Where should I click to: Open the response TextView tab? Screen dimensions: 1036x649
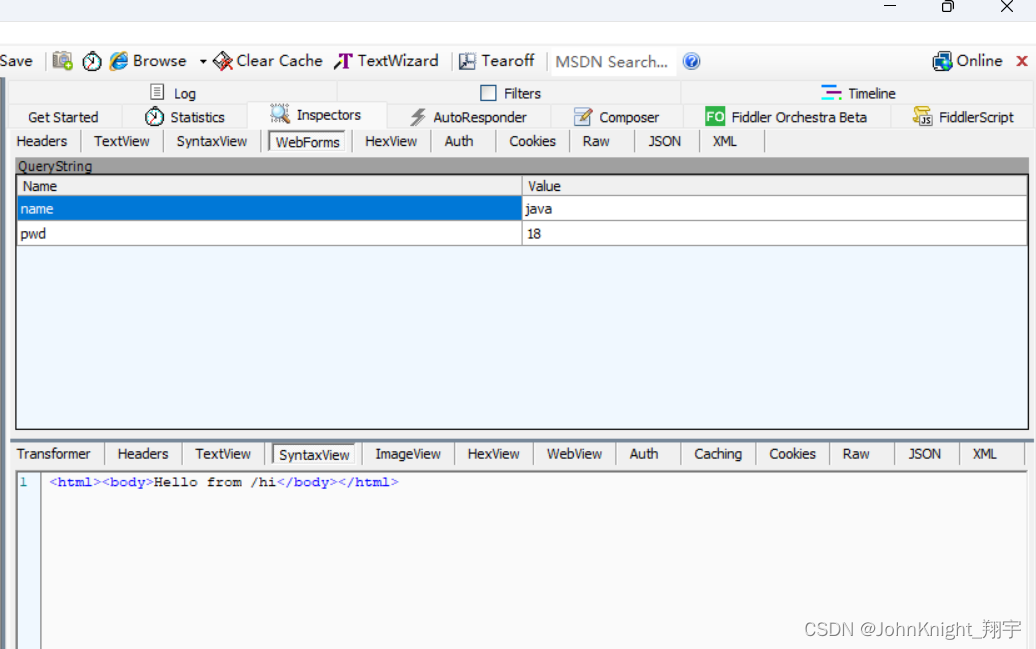(x=223, y=454)
